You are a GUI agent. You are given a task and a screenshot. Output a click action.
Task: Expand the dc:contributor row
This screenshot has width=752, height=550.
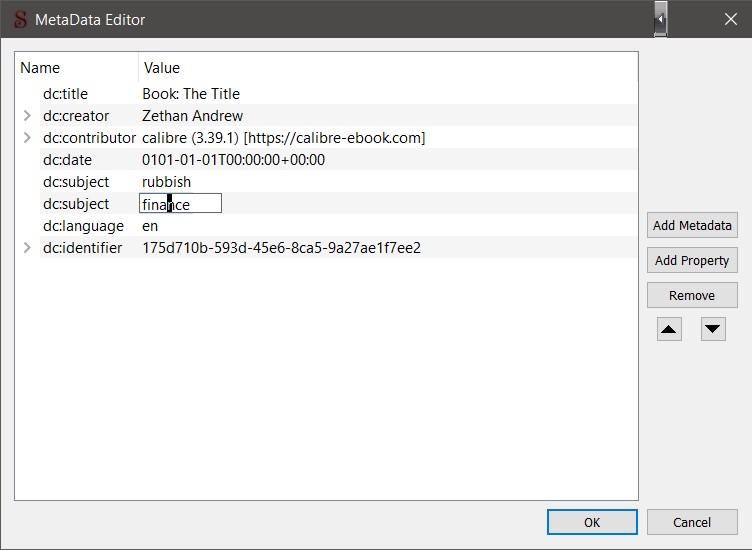click(27, 138)
